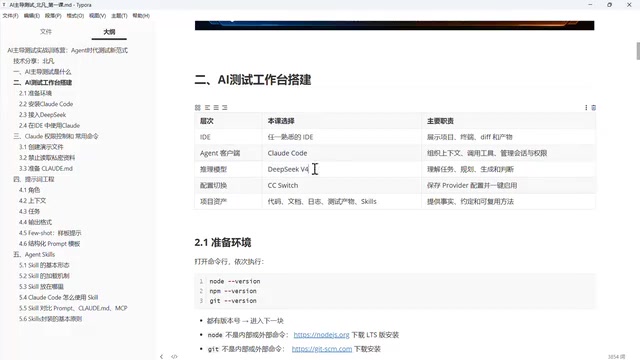Align table column center icon
Viewport: 640px width, 360px height.
pos(216,107)
